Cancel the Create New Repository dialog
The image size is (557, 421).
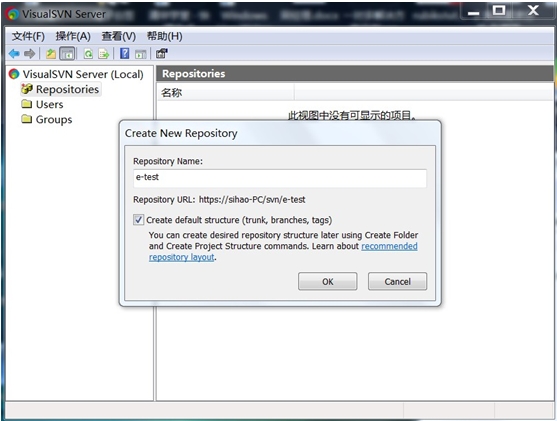(398, 281)
